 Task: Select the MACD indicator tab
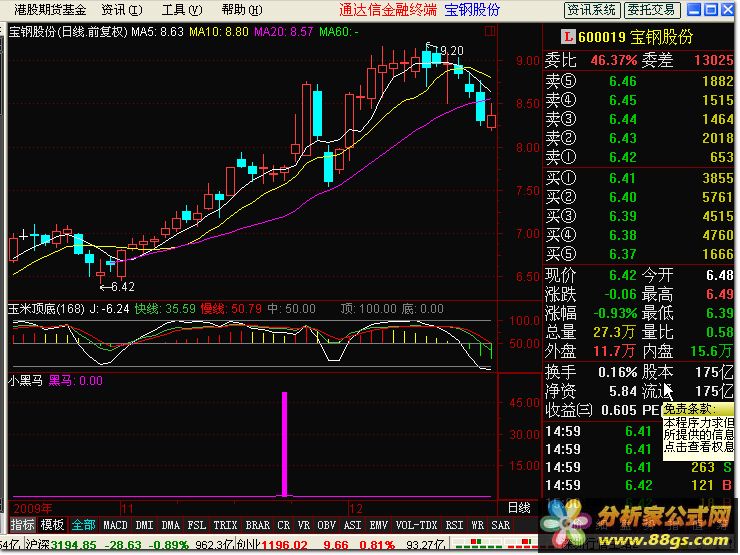click(115, 525)
